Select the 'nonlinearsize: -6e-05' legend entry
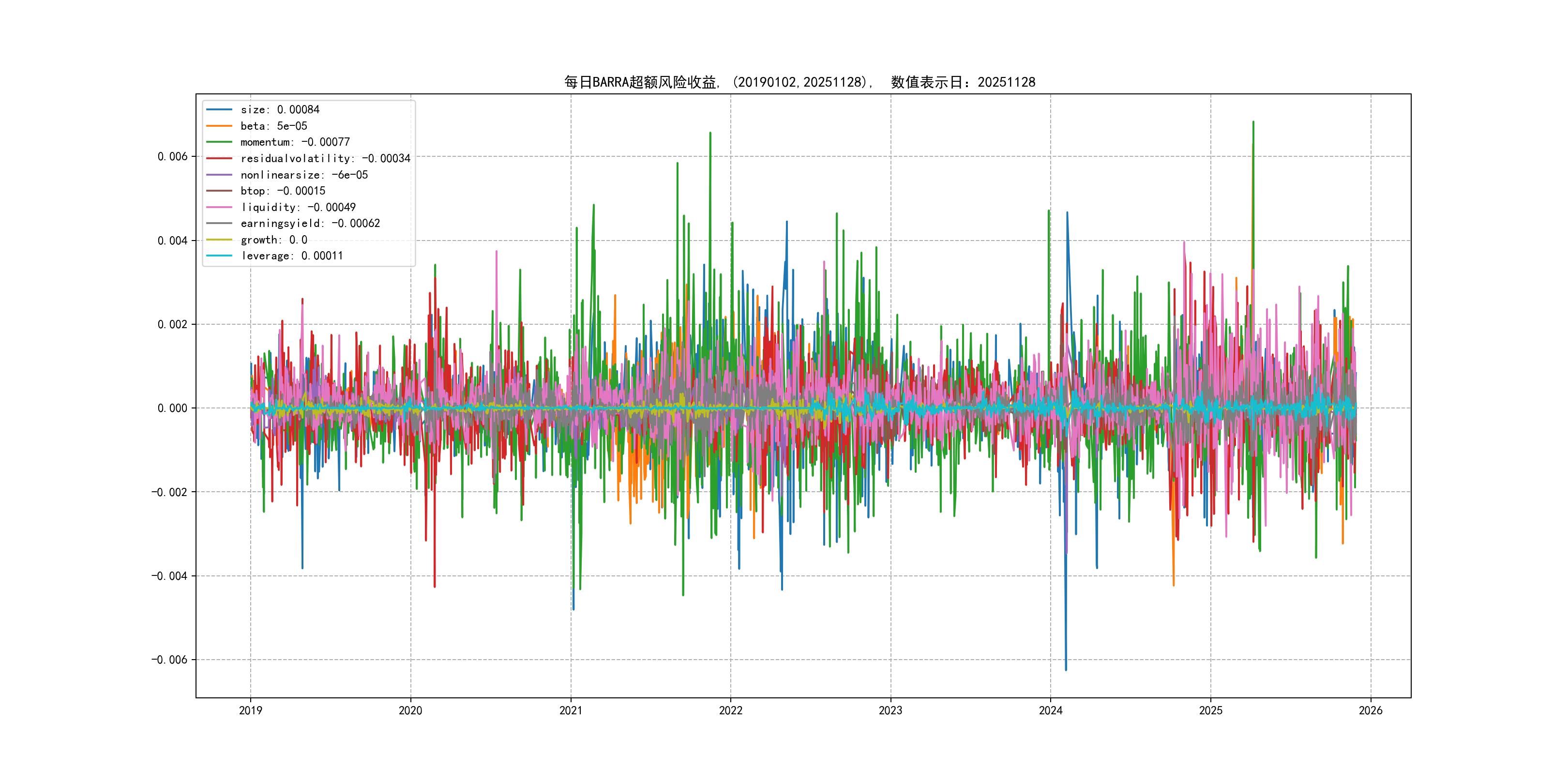Viewport: 1568px width, 784px height. coord(304,175)
